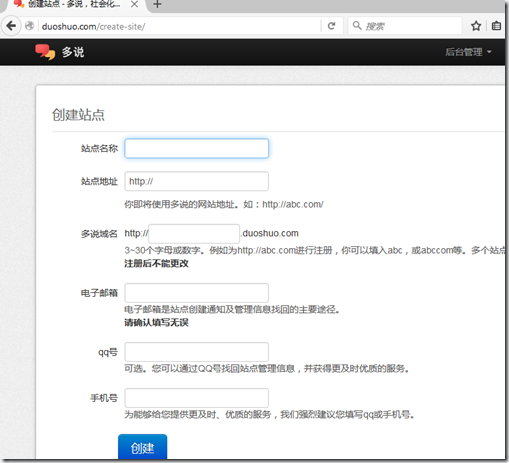Click the 多说 brand name text
The height and width of the screenshot is (463, 509).
click(73, 52)
